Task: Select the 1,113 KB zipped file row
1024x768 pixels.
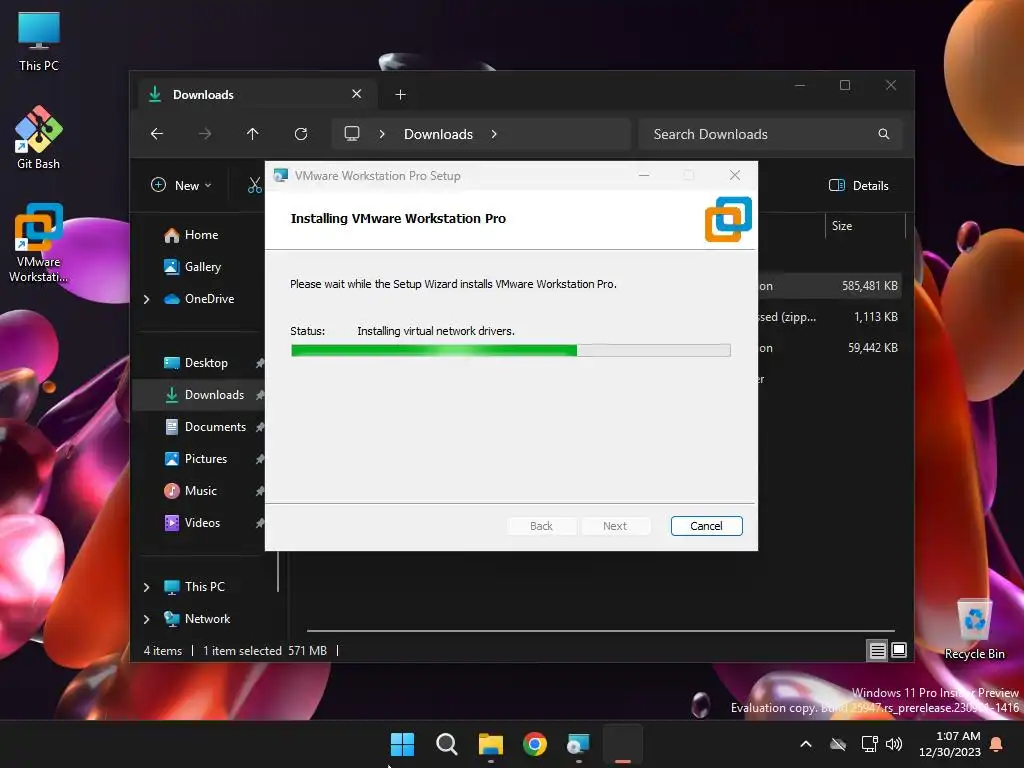Action: pos(829,317)
